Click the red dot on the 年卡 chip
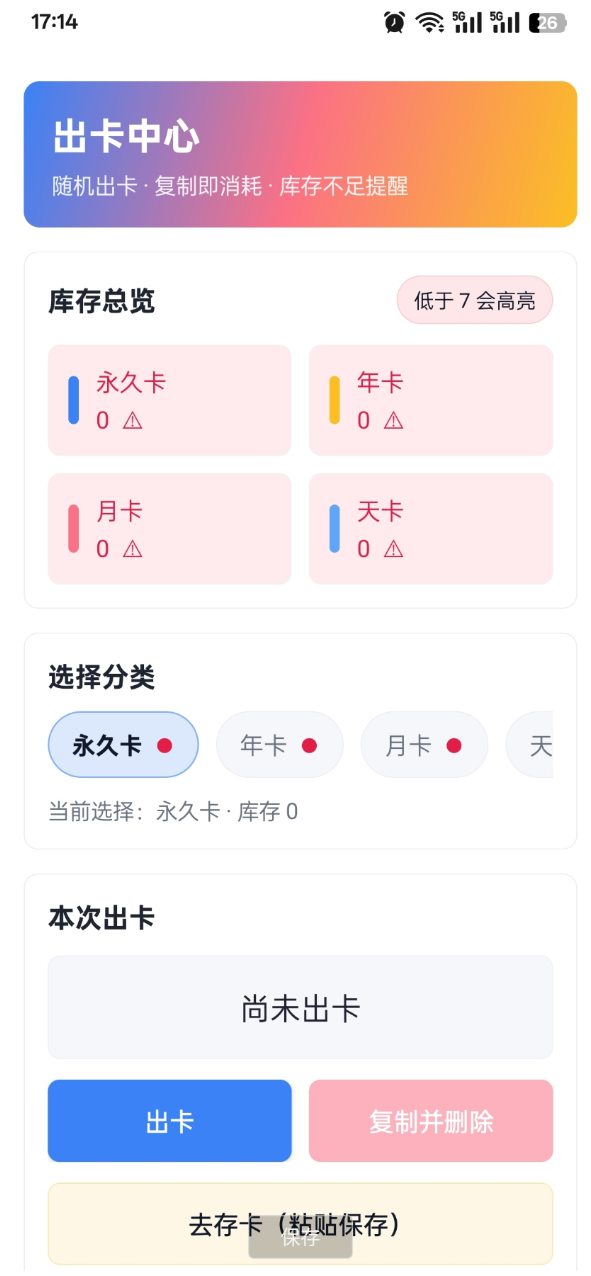The height and width of the screenshot is (1276, 591). [311, 744]
